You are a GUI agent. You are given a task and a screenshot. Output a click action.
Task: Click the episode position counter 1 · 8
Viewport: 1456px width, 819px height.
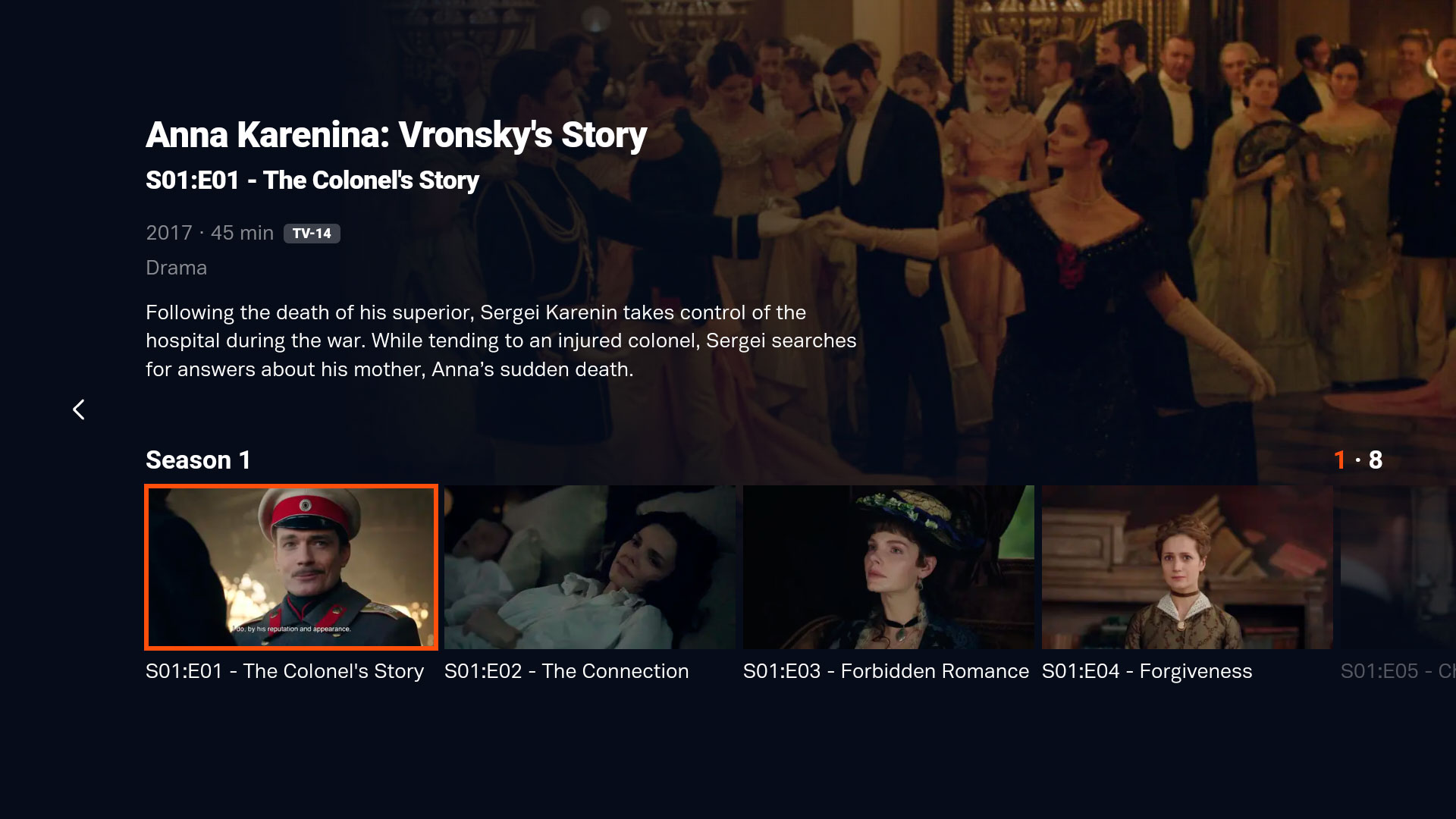click(x=1358, y=460)
